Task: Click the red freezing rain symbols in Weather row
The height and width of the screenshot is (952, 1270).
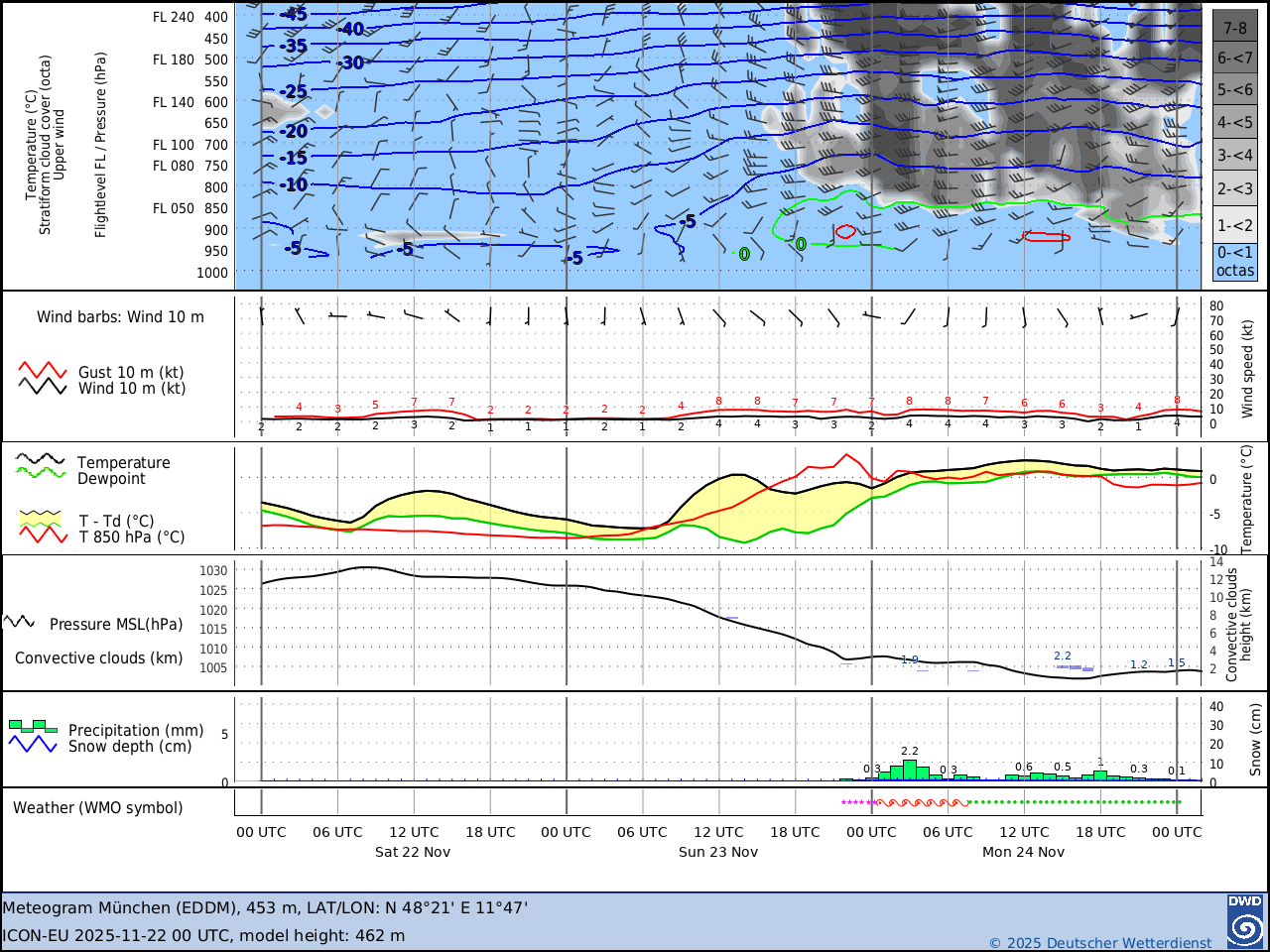Action: 921,802
